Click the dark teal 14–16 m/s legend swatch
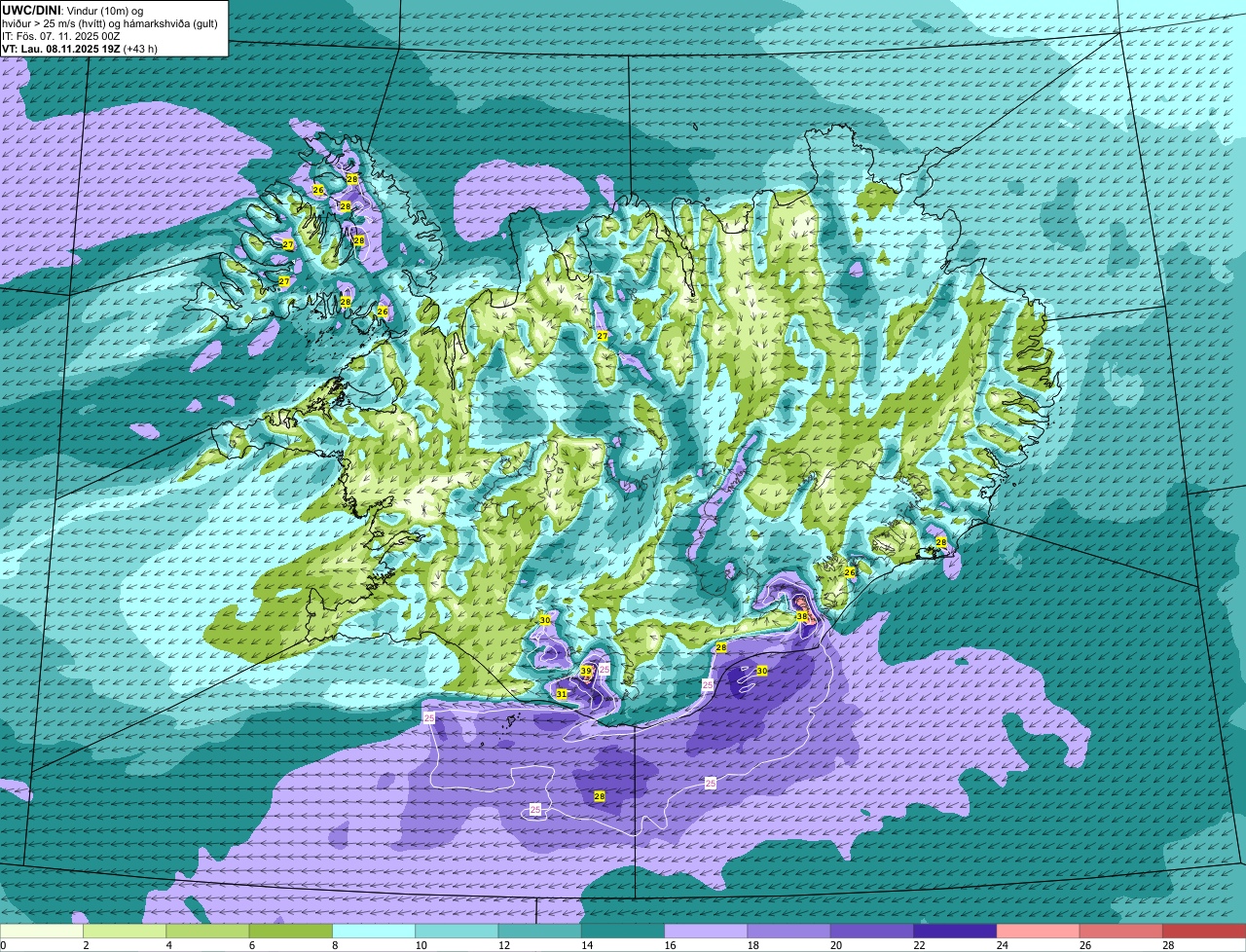This screenshot has height=952, width=1246. pos(623,932)
